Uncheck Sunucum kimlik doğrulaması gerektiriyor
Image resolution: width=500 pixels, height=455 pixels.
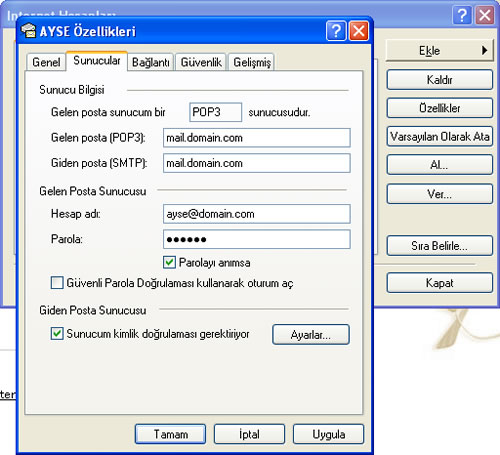point(57,333)
